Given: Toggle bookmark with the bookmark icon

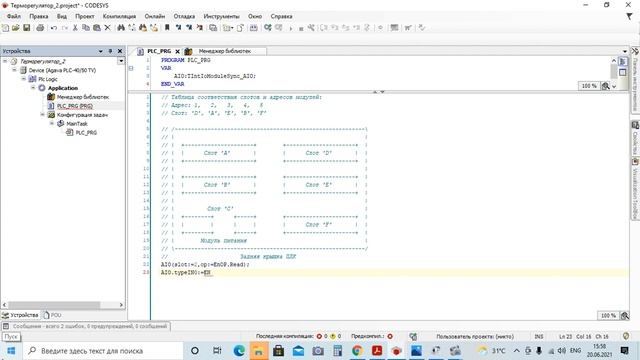Looking at the screenshot, I should click(167, 28).
